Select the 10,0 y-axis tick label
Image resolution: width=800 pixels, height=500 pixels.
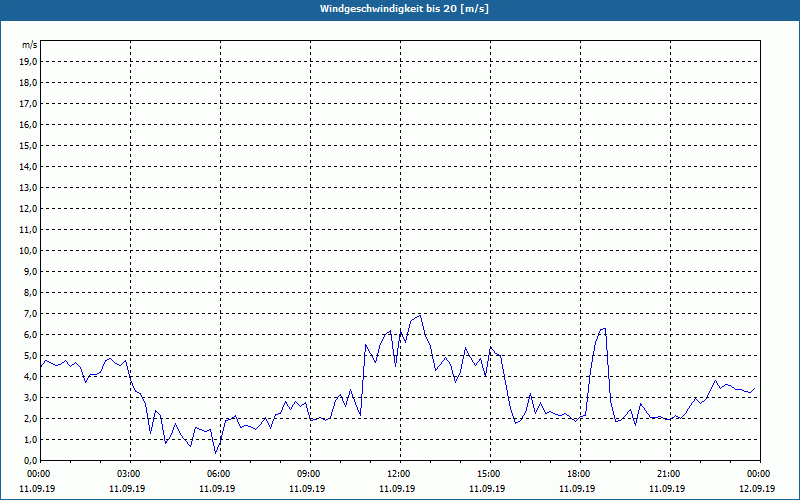28,250
